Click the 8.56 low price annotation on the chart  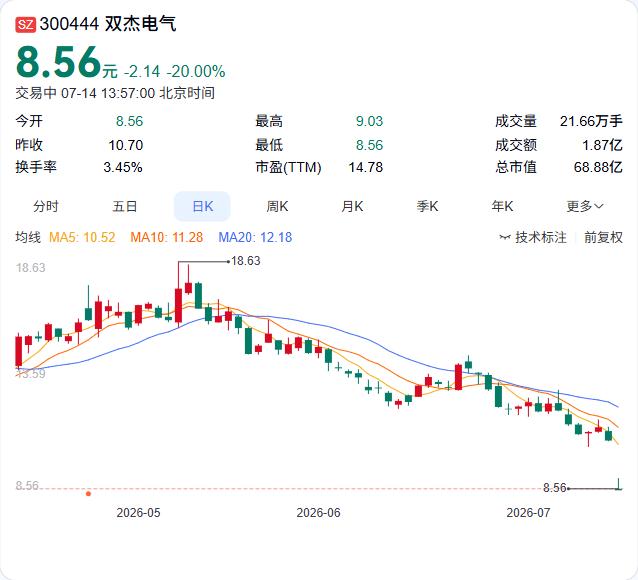[x=555, y=488]
